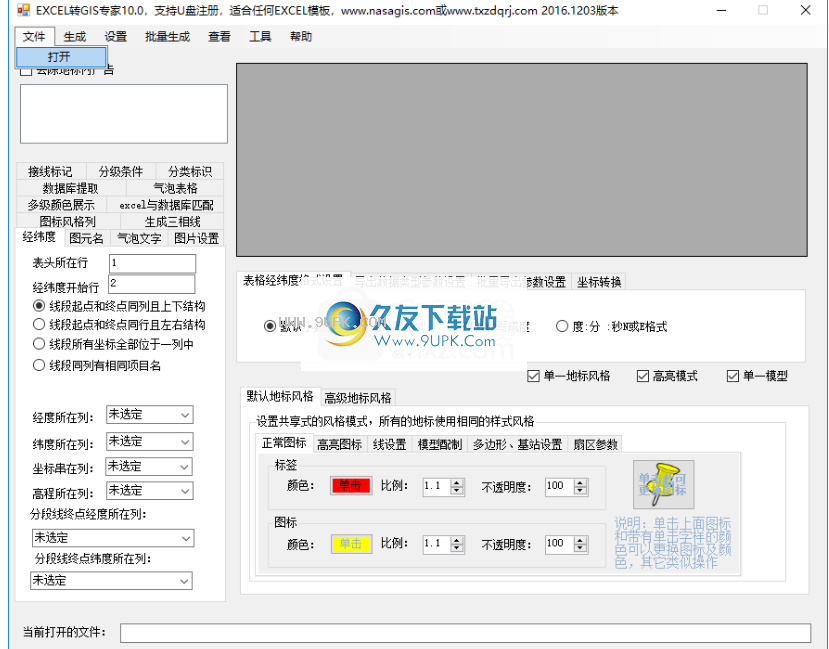Viewport: 829px width, 649px height.
Task: Click the empty list box under the file menu
Action: [124, 114]
